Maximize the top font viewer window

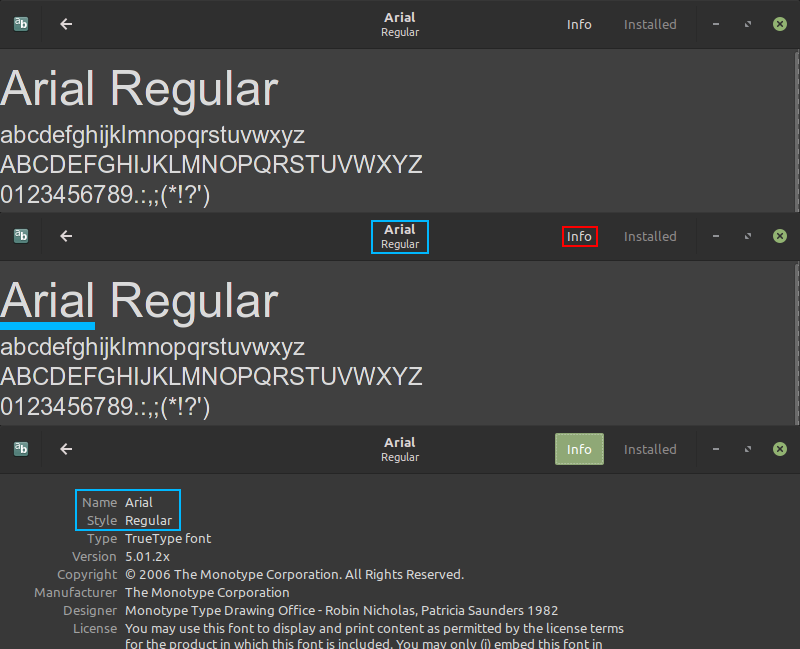click(x=748, y=24)
